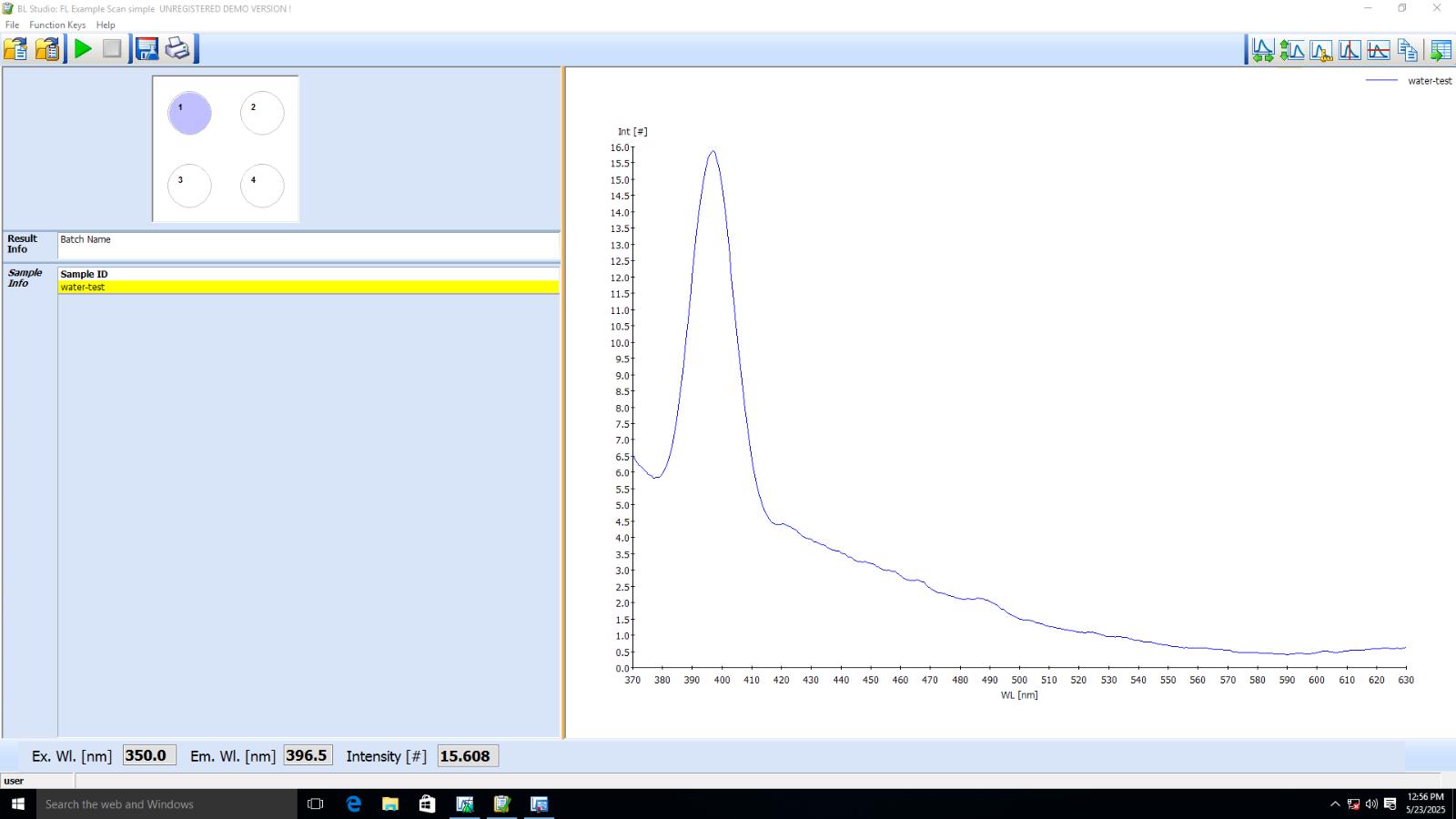Enable the horizontal red cursor line tool
This screenshot has width=1456, height=819.
1379,50
